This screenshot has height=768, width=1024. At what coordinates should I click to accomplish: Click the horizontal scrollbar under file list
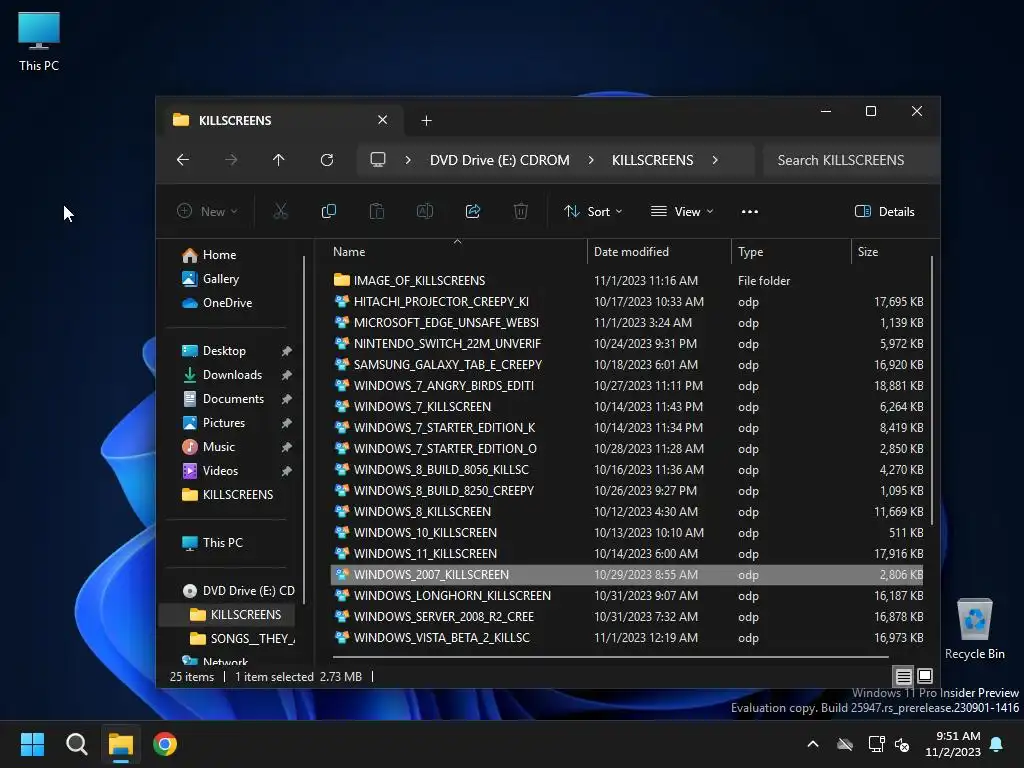pos(611,656)
